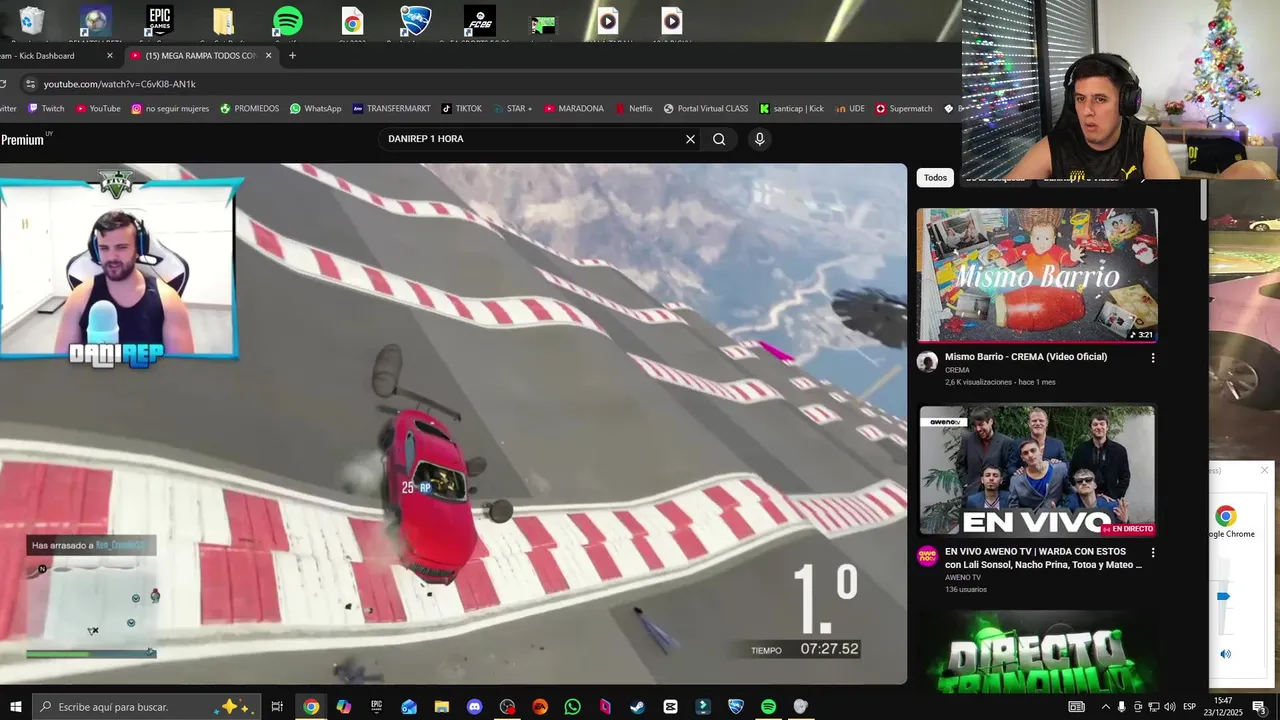The width and height of the screenshot is (1280, 720).
Task: Open the 'no seguir mujeres' Instagram bookmark
Action: (170, 109)
